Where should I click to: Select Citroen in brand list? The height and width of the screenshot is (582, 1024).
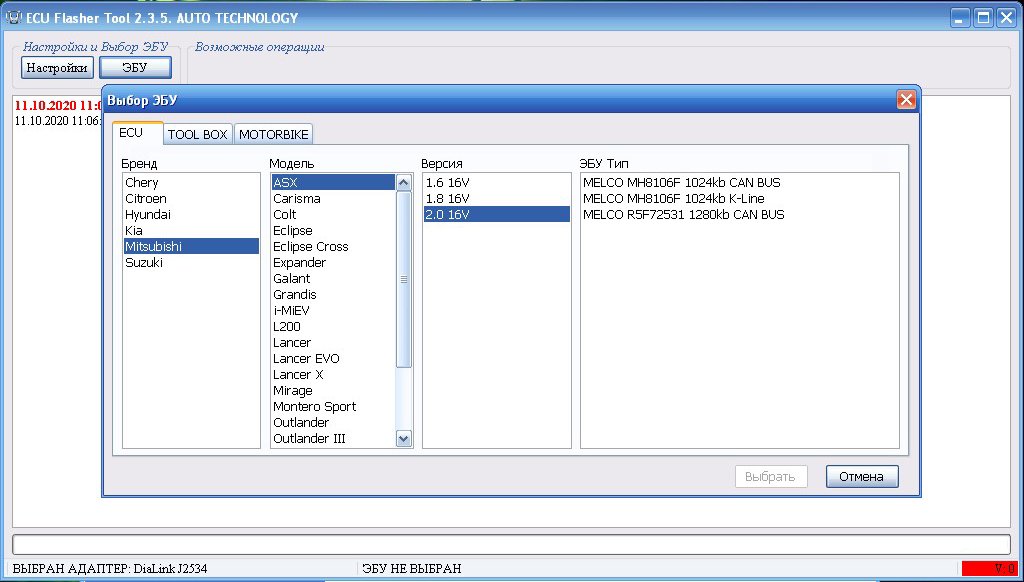tap(191, 199)
